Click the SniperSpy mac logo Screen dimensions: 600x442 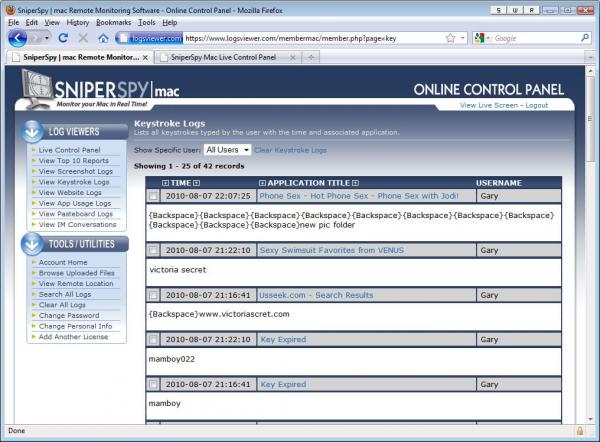click(x=100, y=89)
